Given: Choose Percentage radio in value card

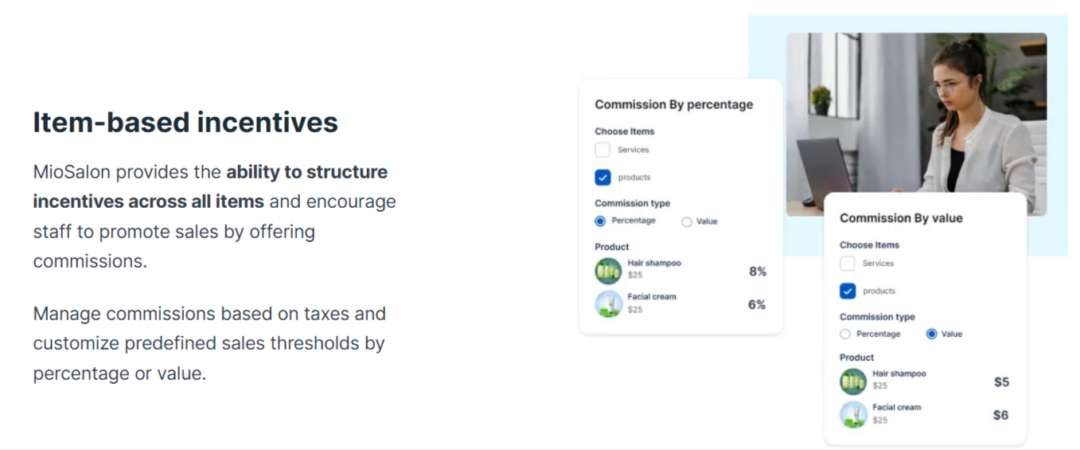Looking at the screenshot, I should point(845,334).
